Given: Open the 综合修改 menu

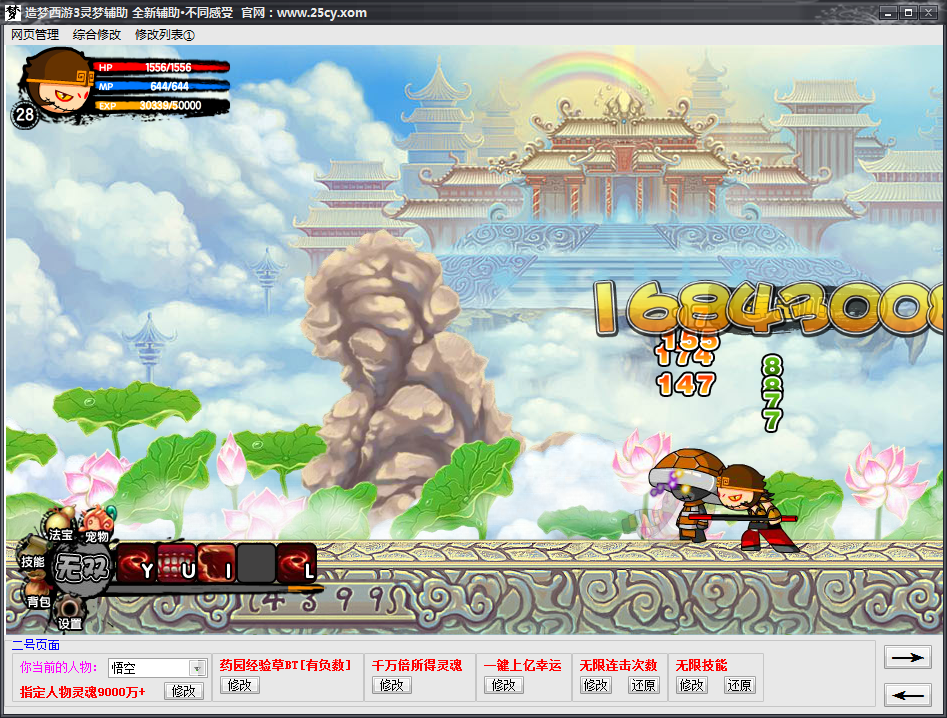Looking at the screenshot, I should tap(97, 35).
